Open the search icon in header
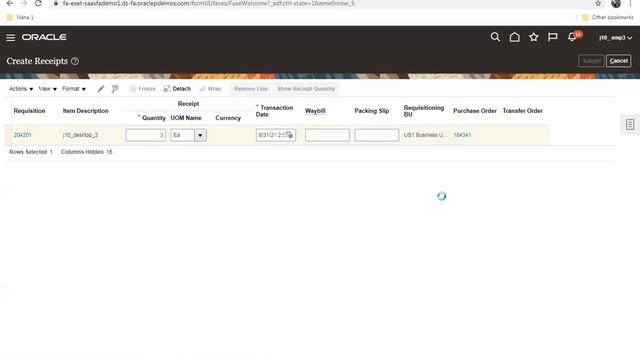Viewport: 640px width, 360px height. [495, 37]
